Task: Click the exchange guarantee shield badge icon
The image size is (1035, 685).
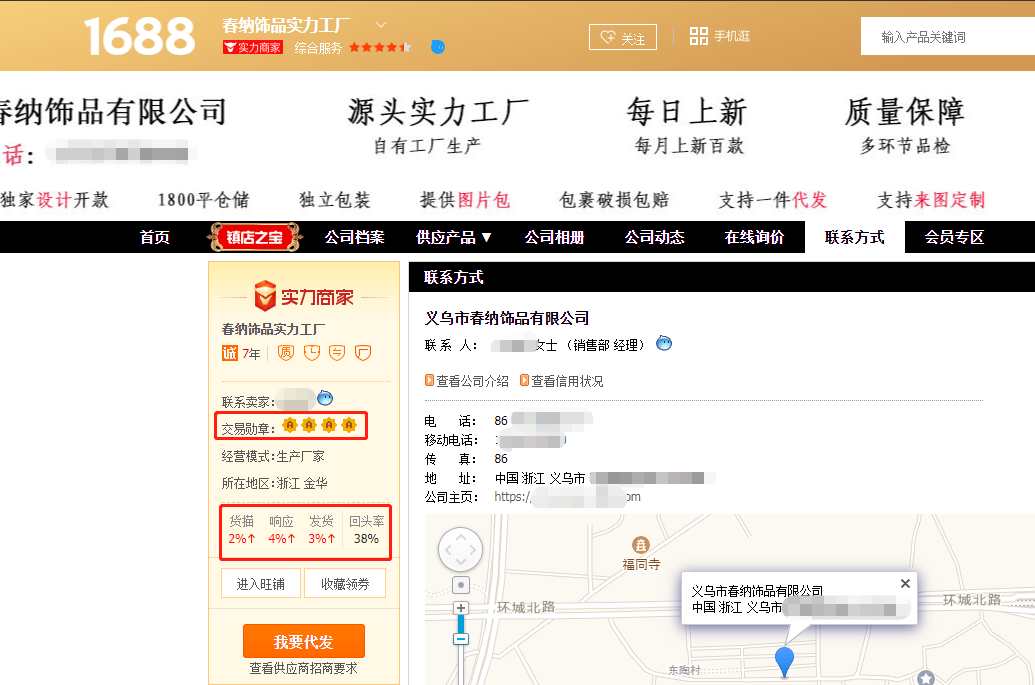Action: click(337, 353)
